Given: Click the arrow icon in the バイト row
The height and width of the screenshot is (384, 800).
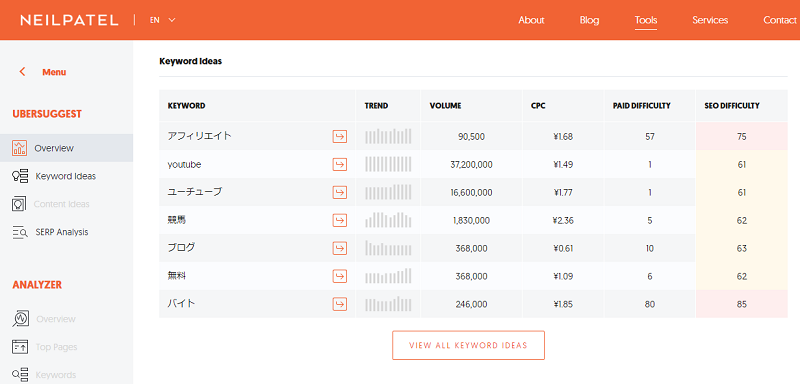Looking at the screenshot, I should (x=340, y=304).
